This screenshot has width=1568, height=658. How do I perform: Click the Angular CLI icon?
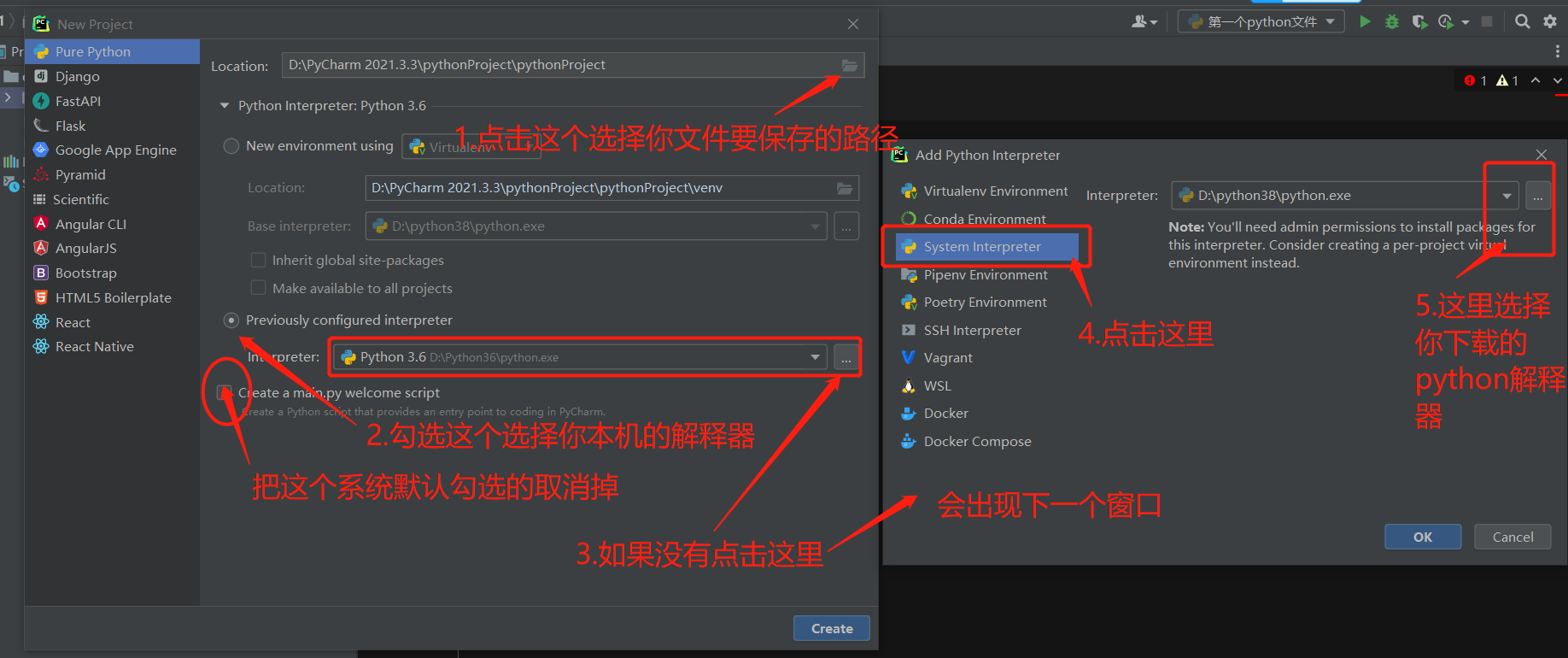point(40,223)
